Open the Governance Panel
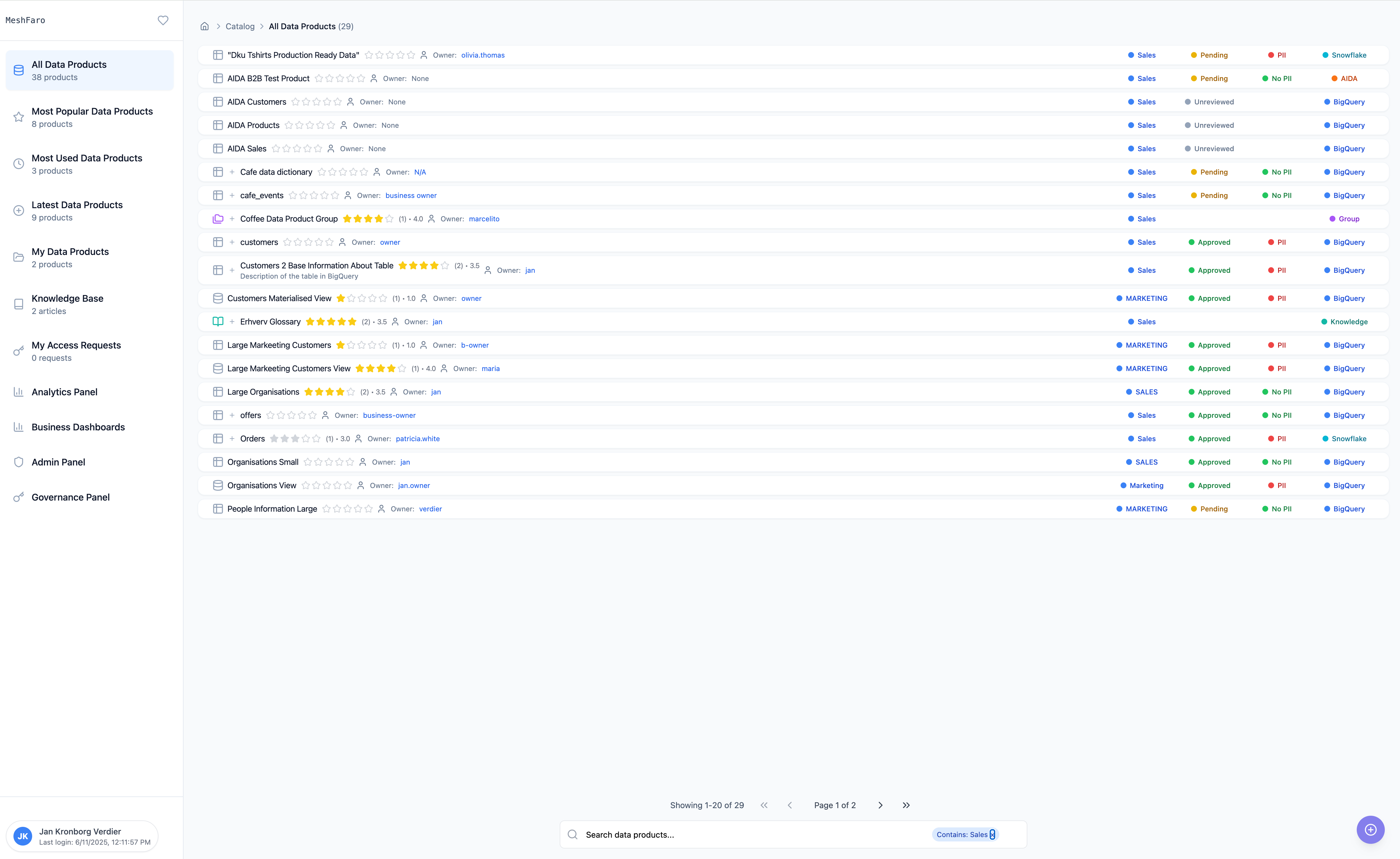1400x859 pixels. pyautogui.click(x=70, y=497)
